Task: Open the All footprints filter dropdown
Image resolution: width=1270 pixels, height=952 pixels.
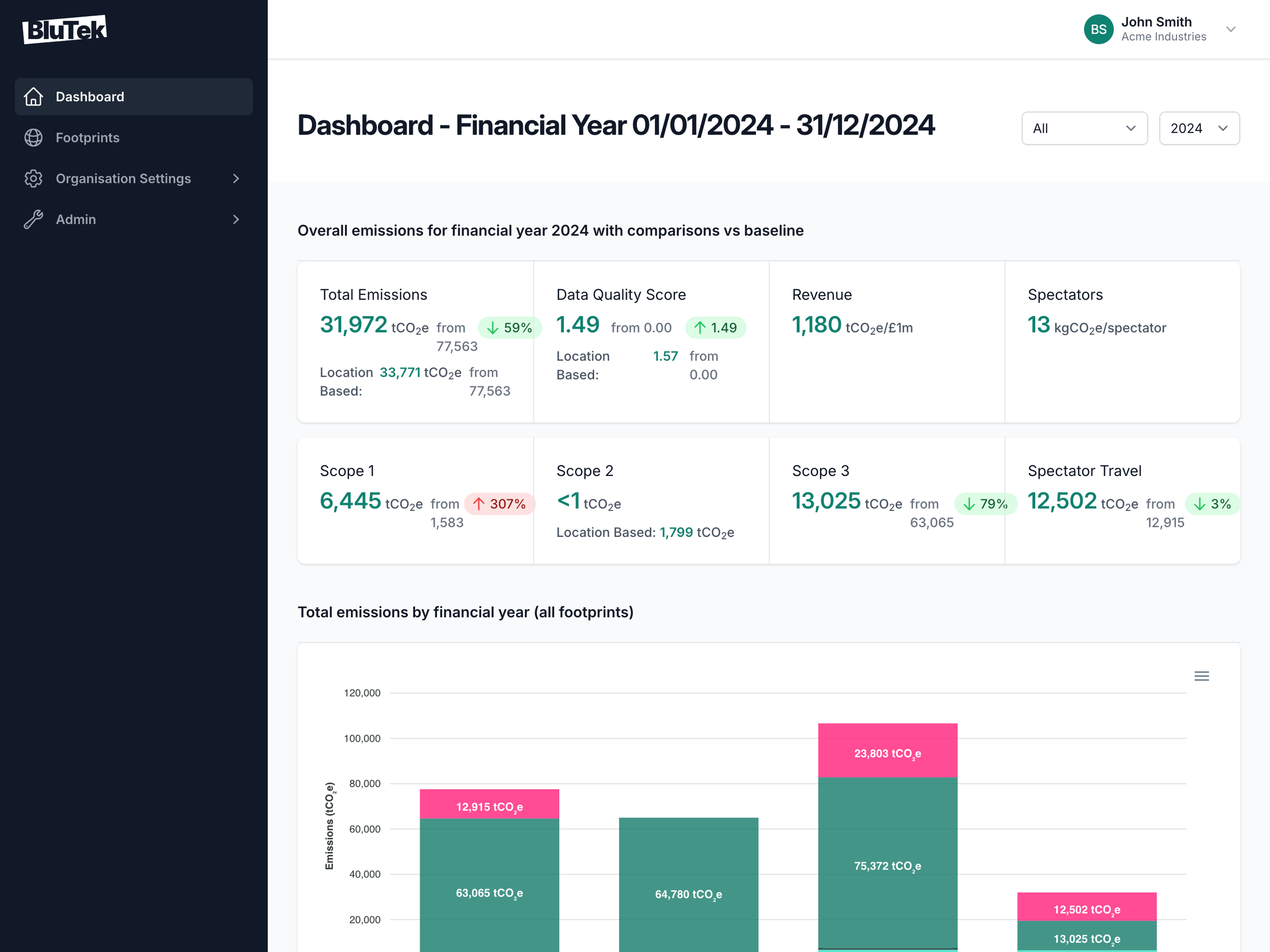Action: [1084, 128]
